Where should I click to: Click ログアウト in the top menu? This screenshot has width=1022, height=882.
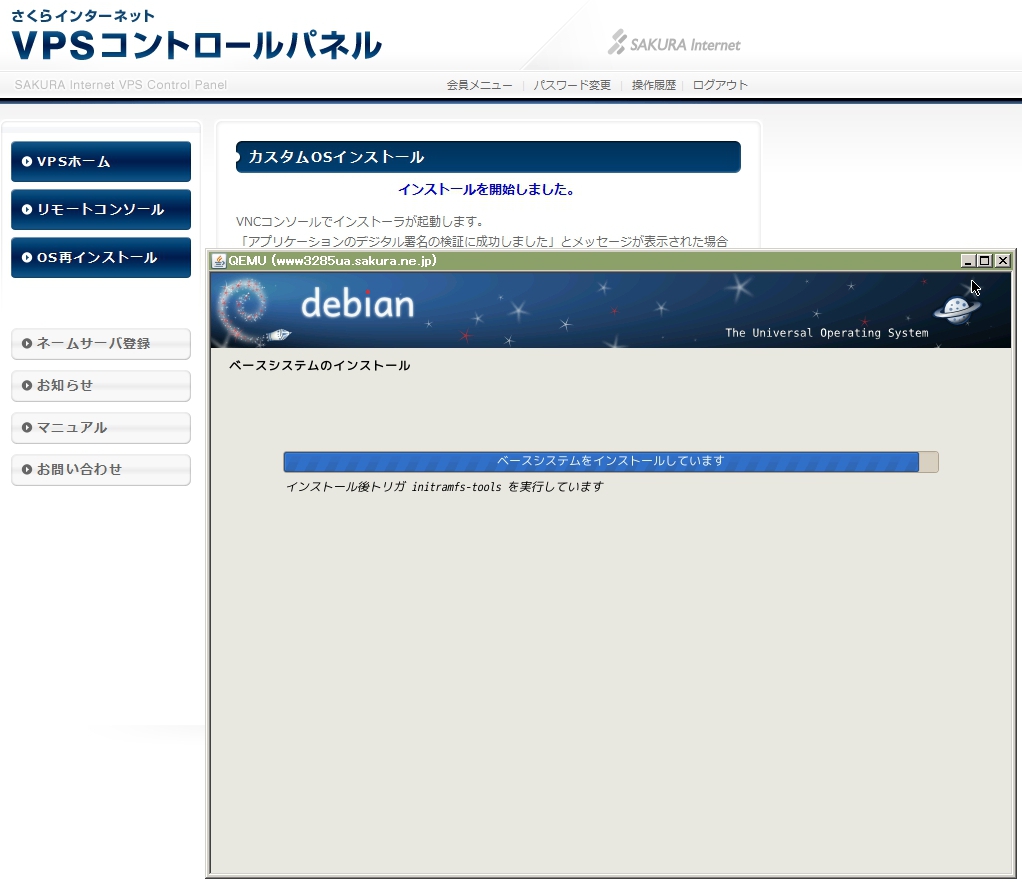(720, 85)
